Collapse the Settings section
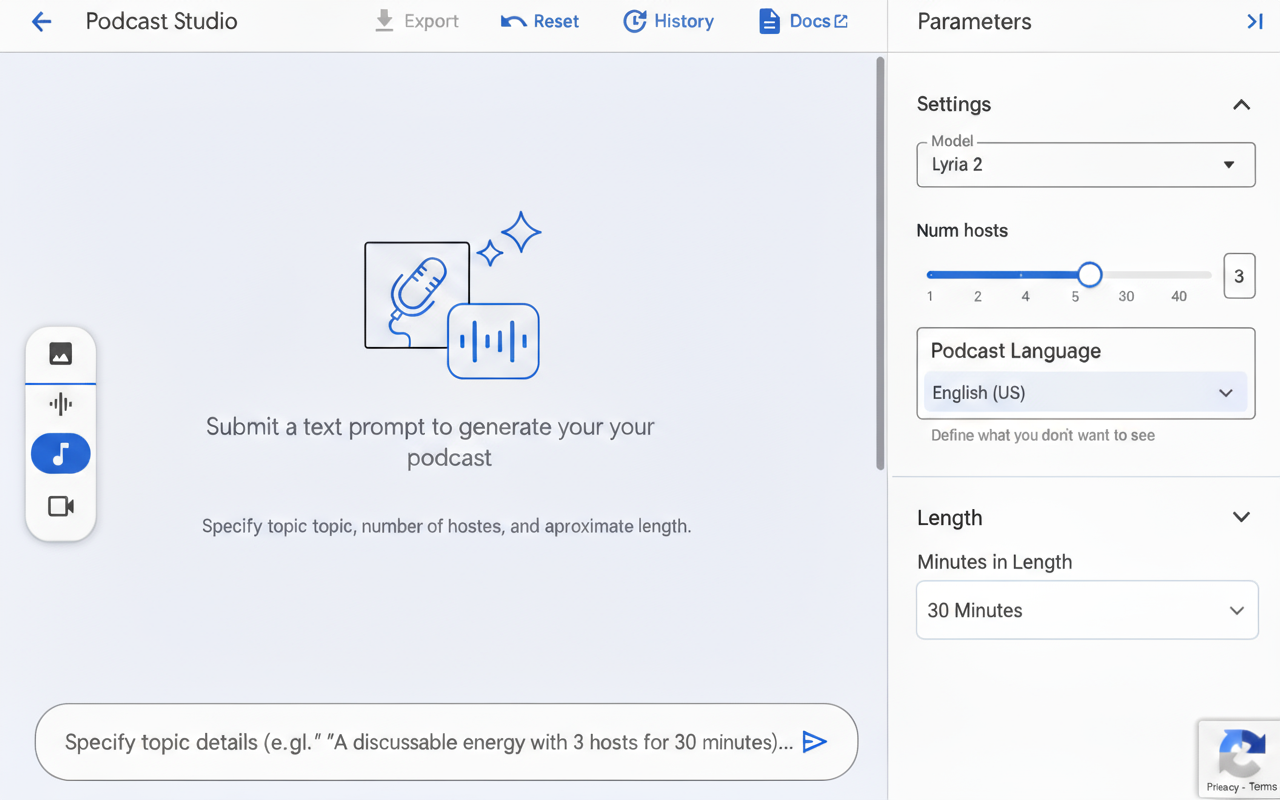This screenshot has width=1280, height=800. click(x=1241, y=104)
